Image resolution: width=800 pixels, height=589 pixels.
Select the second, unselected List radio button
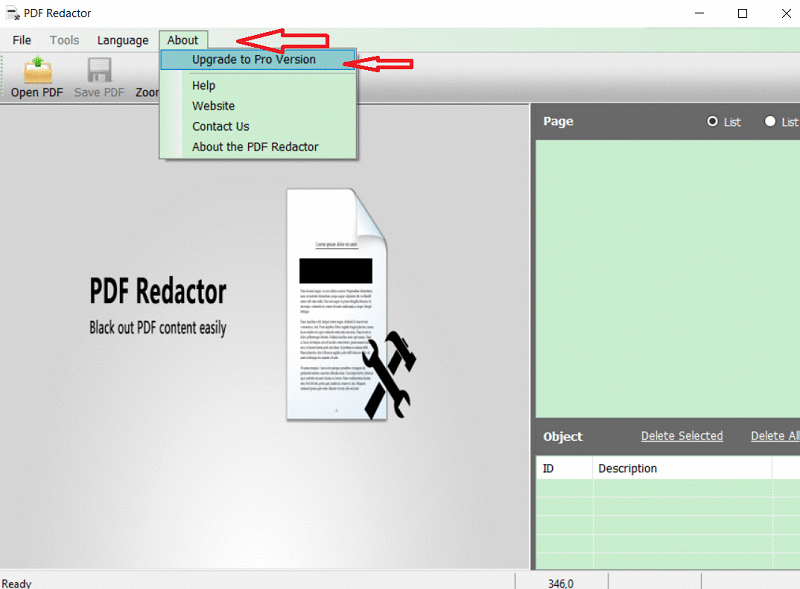click(x=770, y=121)
